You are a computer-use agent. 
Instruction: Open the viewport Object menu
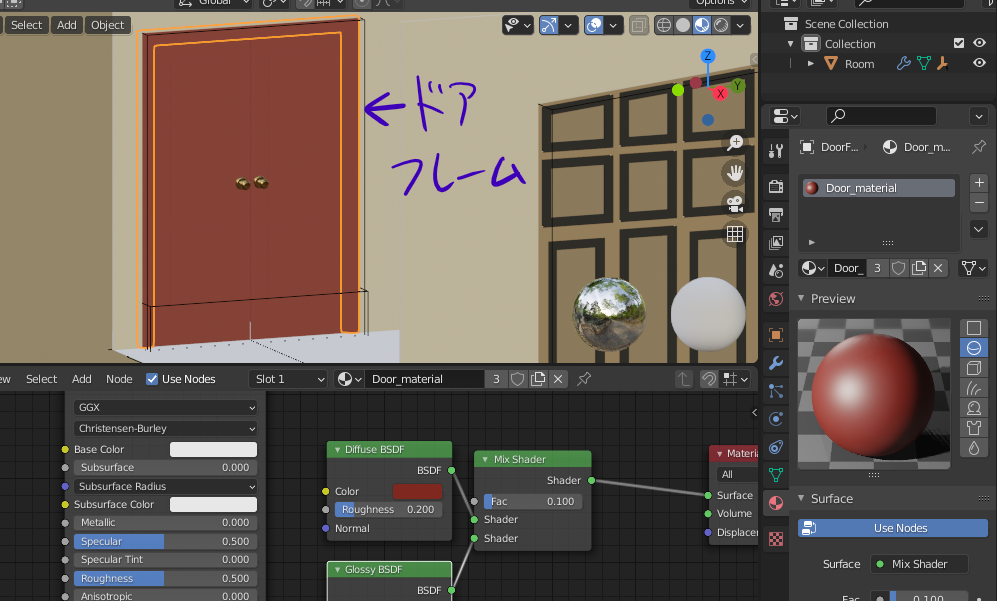[107, 25]
